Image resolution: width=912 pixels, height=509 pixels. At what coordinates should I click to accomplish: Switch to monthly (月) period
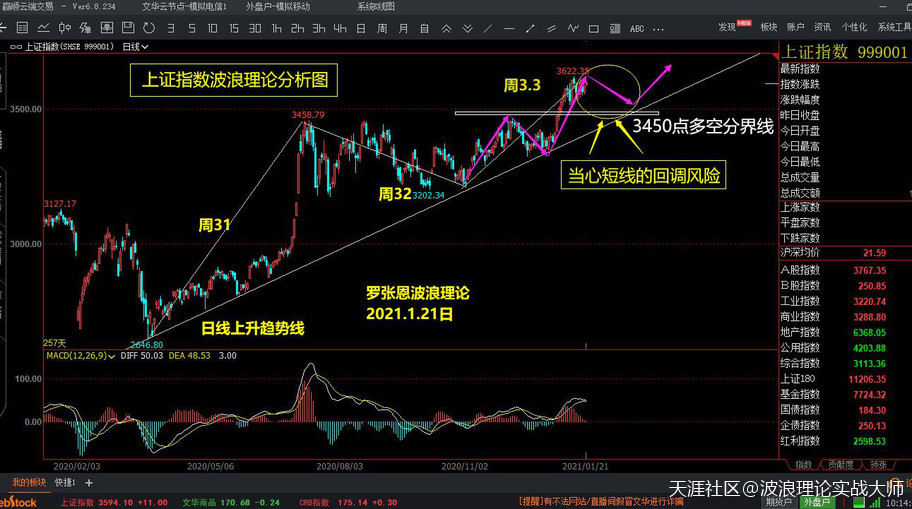403,28
